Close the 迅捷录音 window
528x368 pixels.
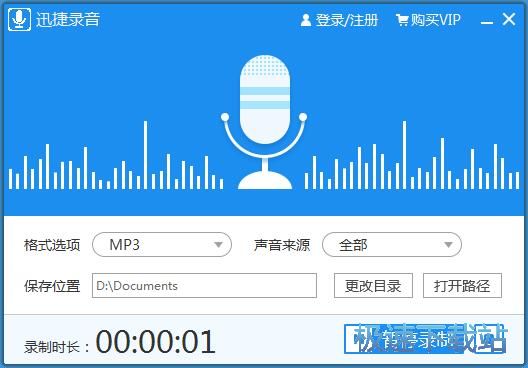pyautogui.click(x=509, y=19)
